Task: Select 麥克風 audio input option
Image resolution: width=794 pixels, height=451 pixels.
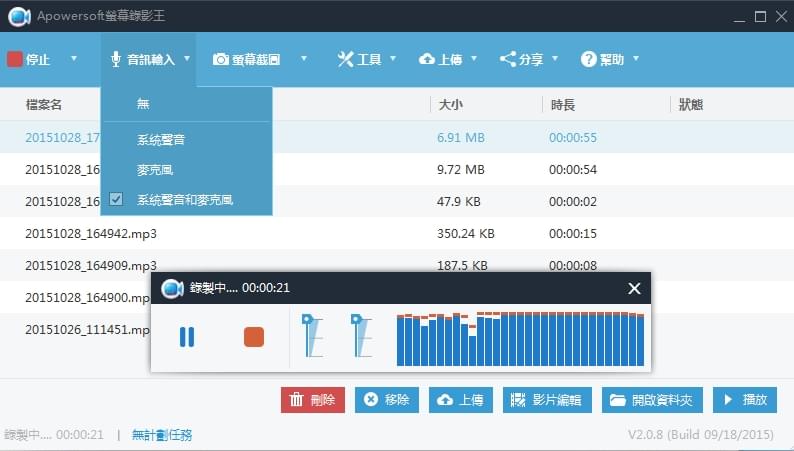Action: tap(186, 170)
